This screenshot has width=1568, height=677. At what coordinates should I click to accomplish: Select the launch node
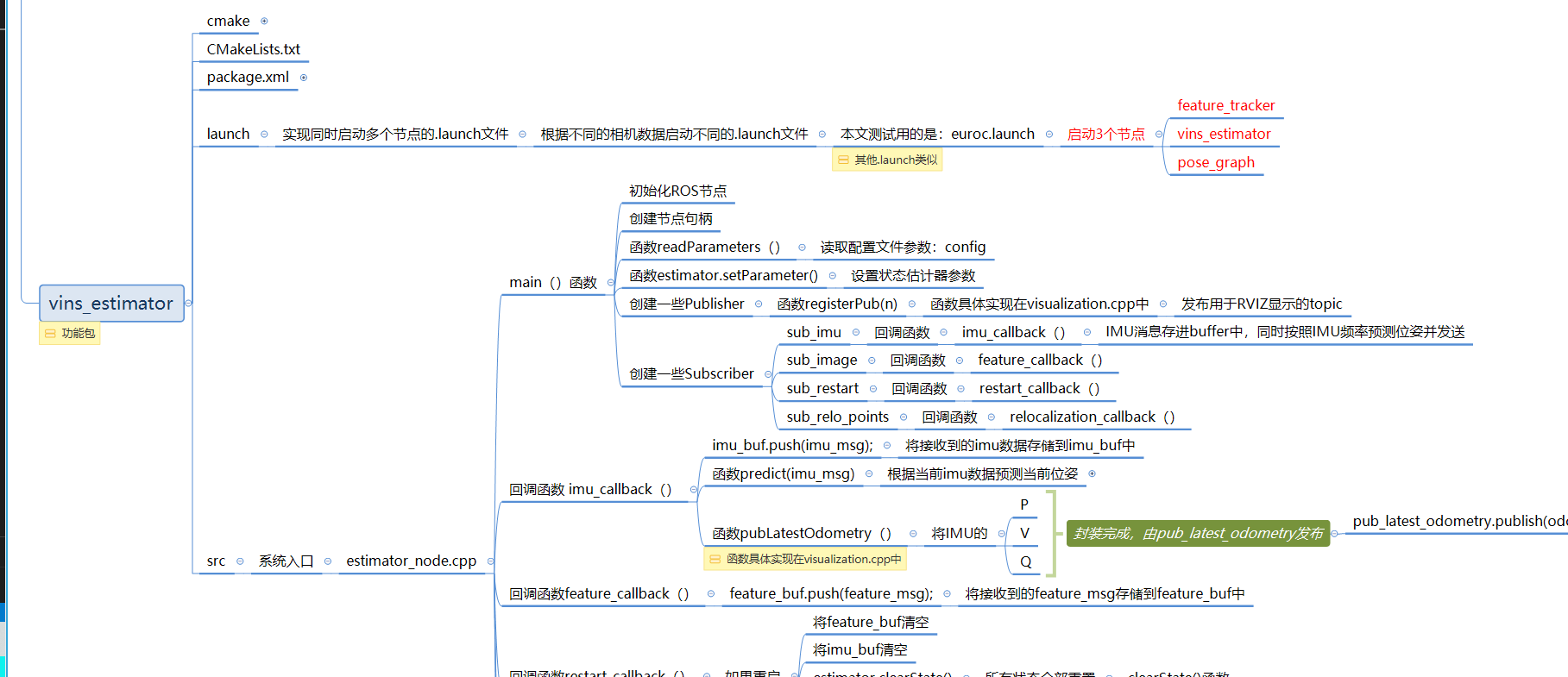[x=228, y=135]
